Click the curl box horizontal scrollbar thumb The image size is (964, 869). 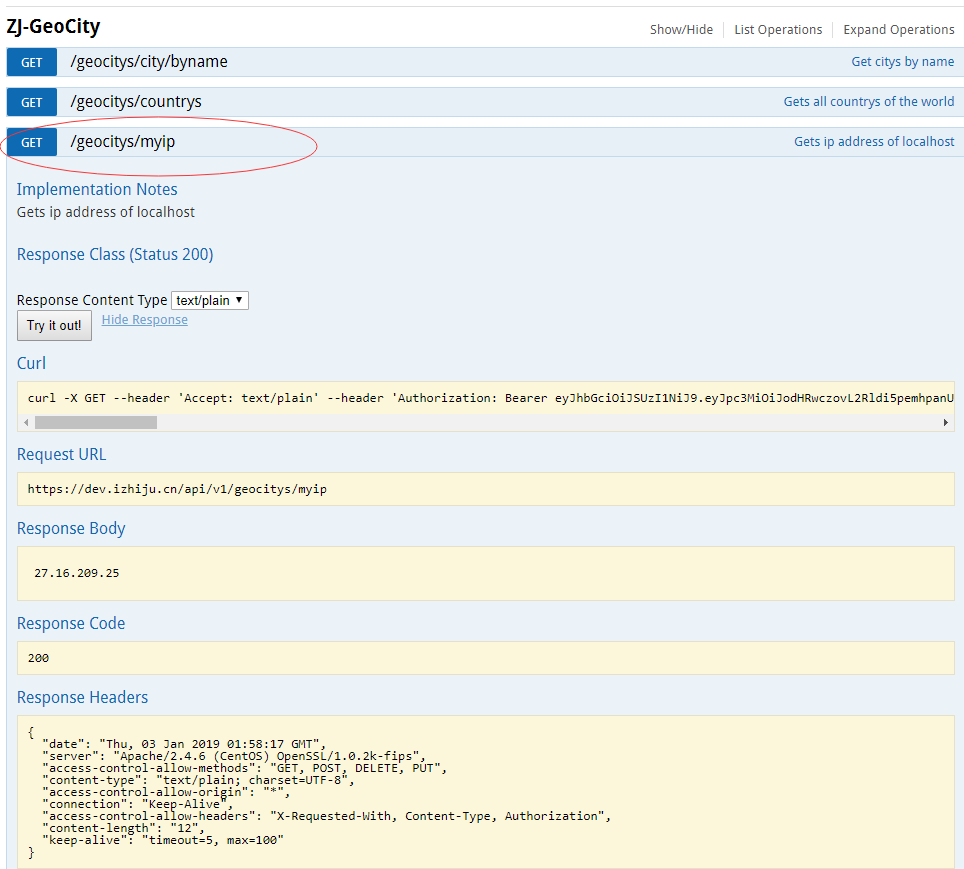96,423
